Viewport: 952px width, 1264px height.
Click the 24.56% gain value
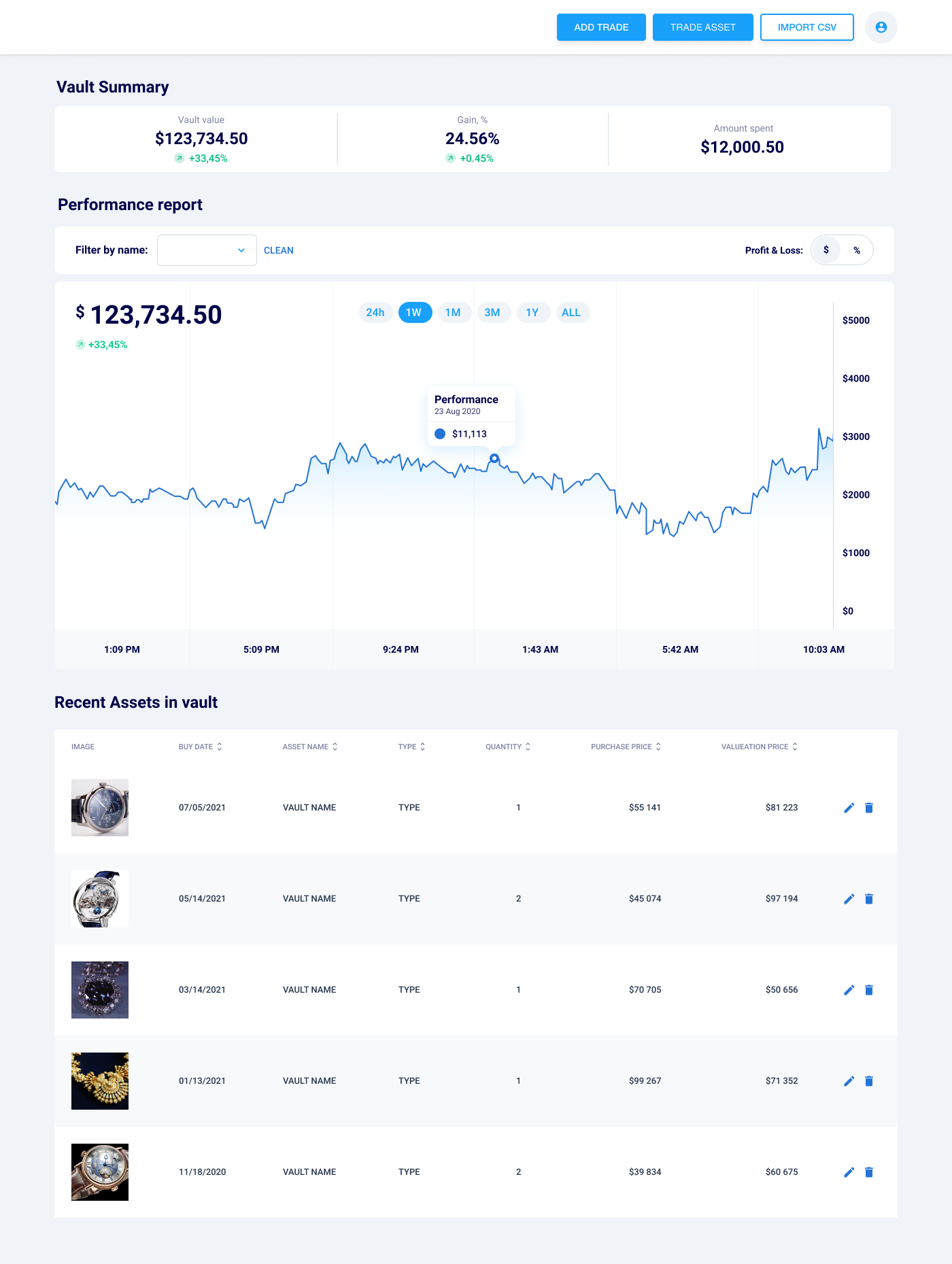click(473, 139)
